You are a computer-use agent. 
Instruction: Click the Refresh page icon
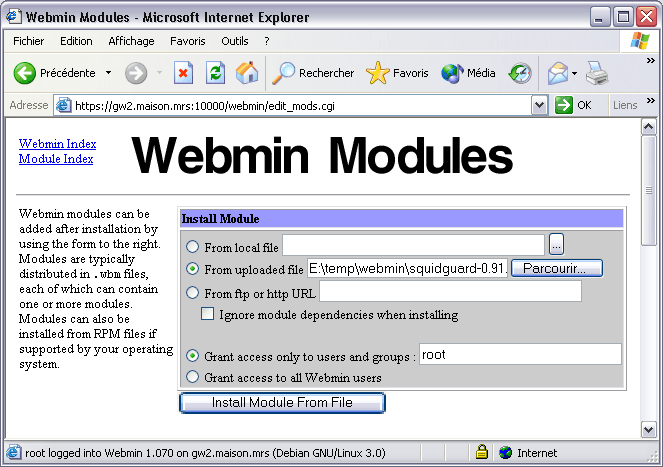pyautogui.click(x=215, y=73)
